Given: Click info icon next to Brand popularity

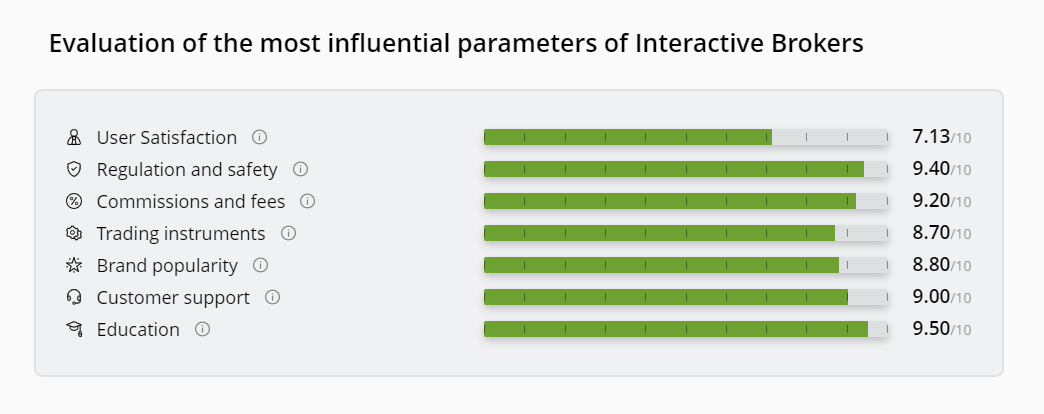Looking at the screenshot, I should click(261, 265).
